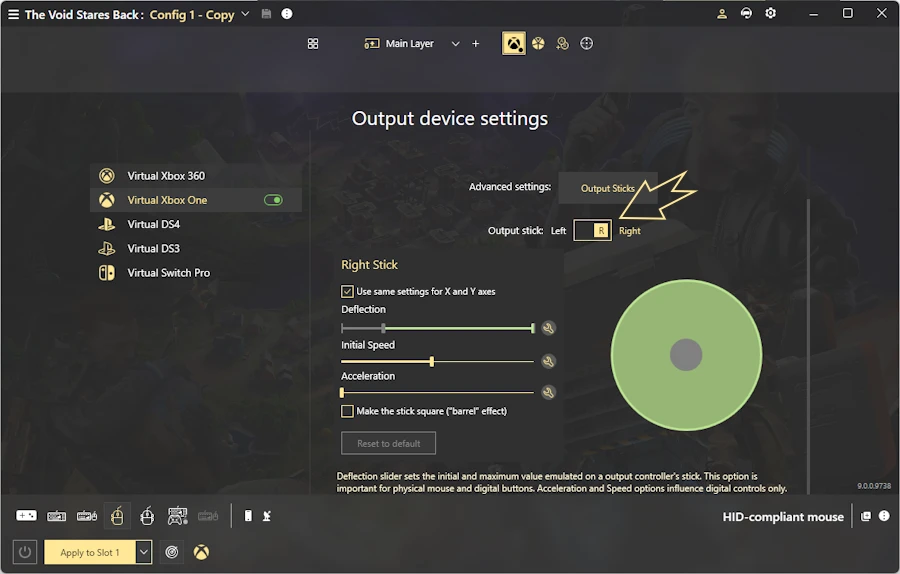This screenshot has width=900, height=574.
Task: Click the Xbox logo icon in bottom bar
Action: pyautogui.click(x=201, y=552)
